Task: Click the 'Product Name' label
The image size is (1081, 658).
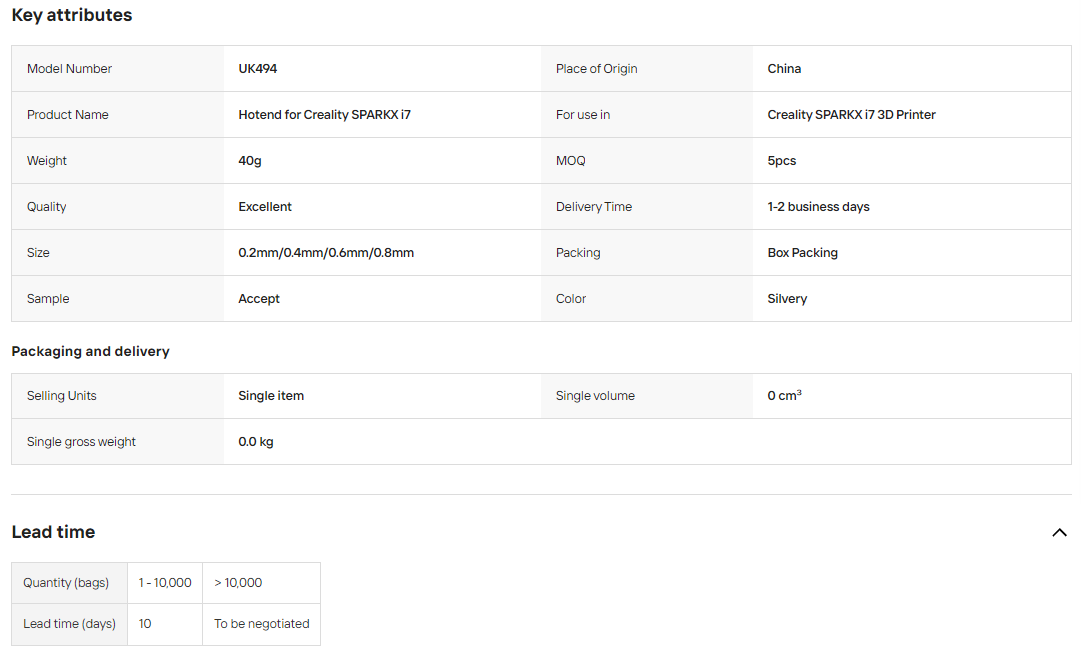Action: tap(68, 114)
